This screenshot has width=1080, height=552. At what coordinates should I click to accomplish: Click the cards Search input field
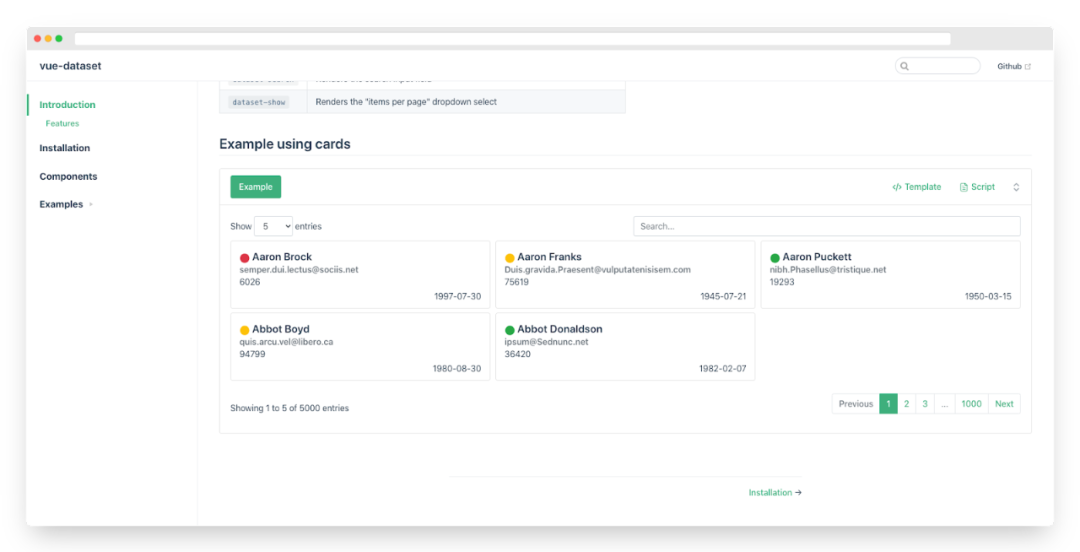827,226
